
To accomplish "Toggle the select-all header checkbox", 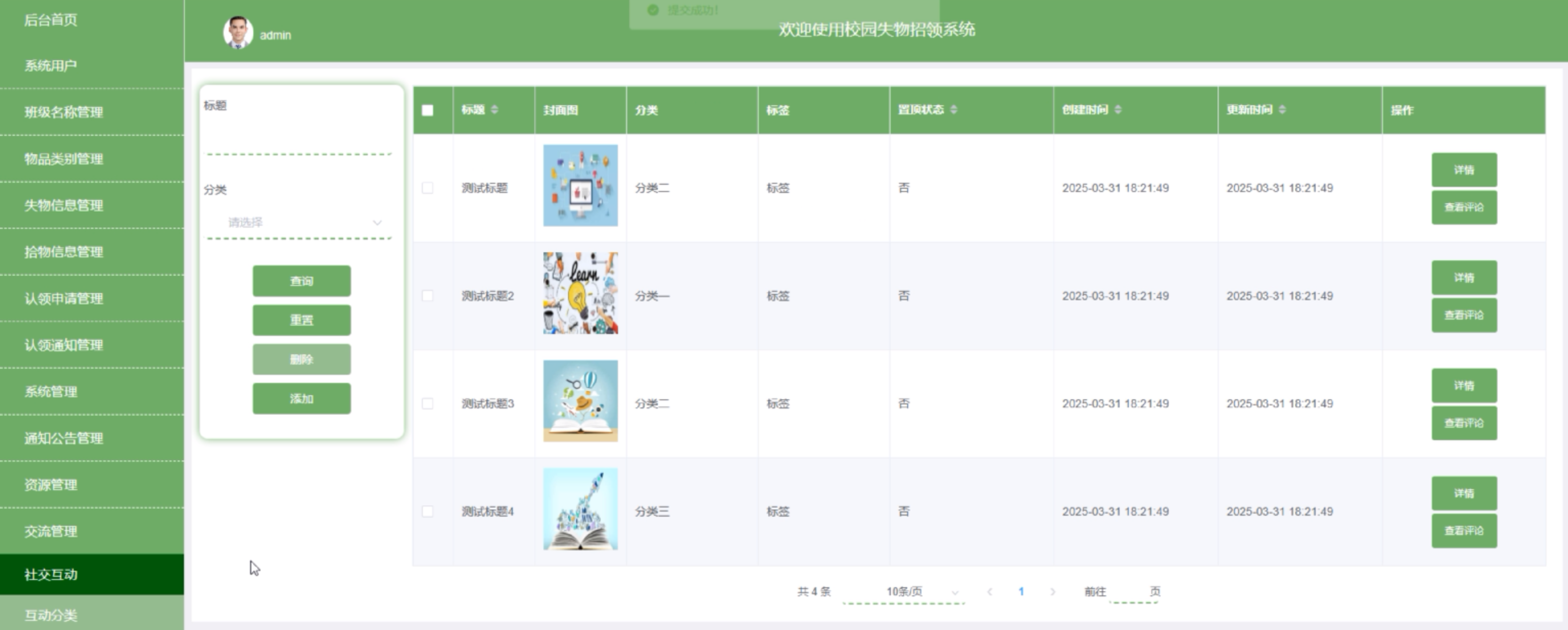I will (427, 110).
